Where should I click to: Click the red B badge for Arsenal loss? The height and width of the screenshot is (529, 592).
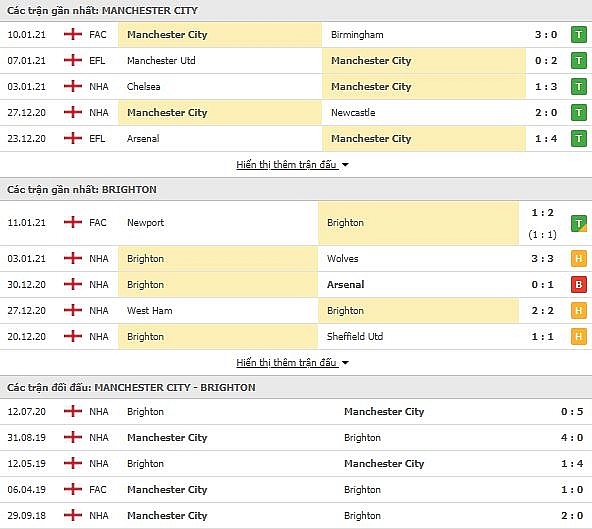tap(578, 285)
